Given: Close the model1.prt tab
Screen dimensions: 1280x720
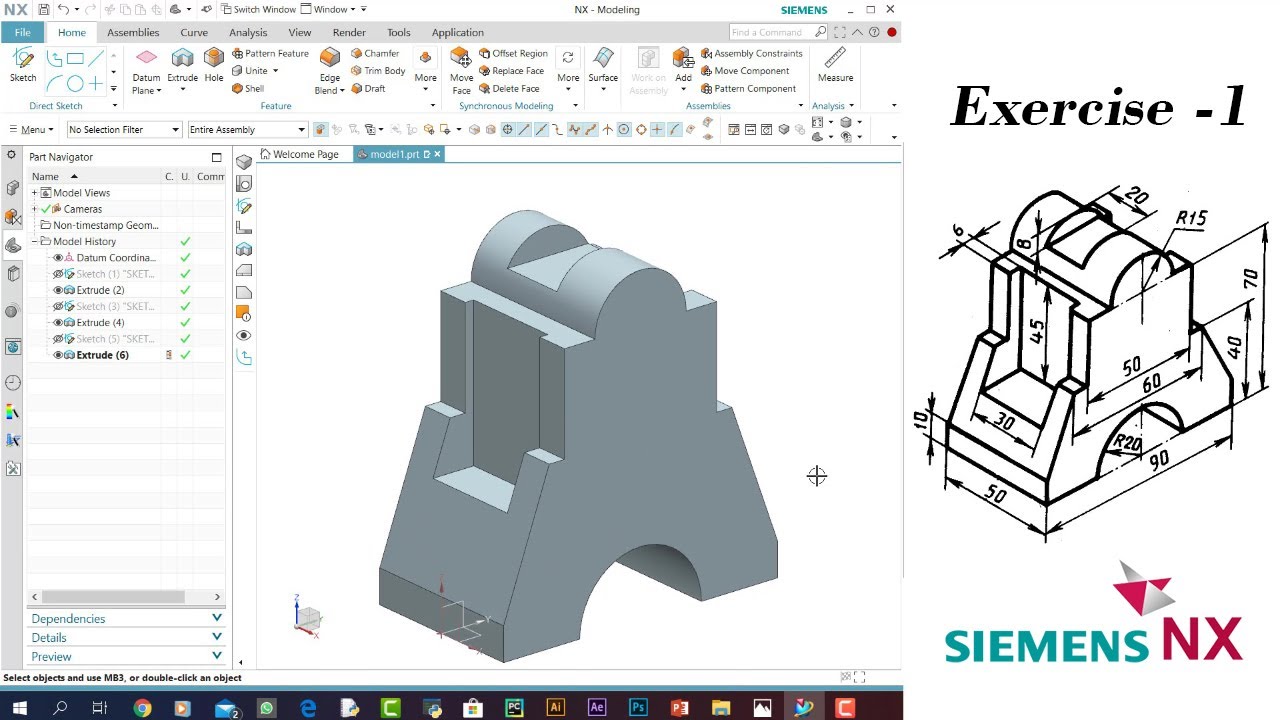Looking at the screenshot, I should point(437,155).
